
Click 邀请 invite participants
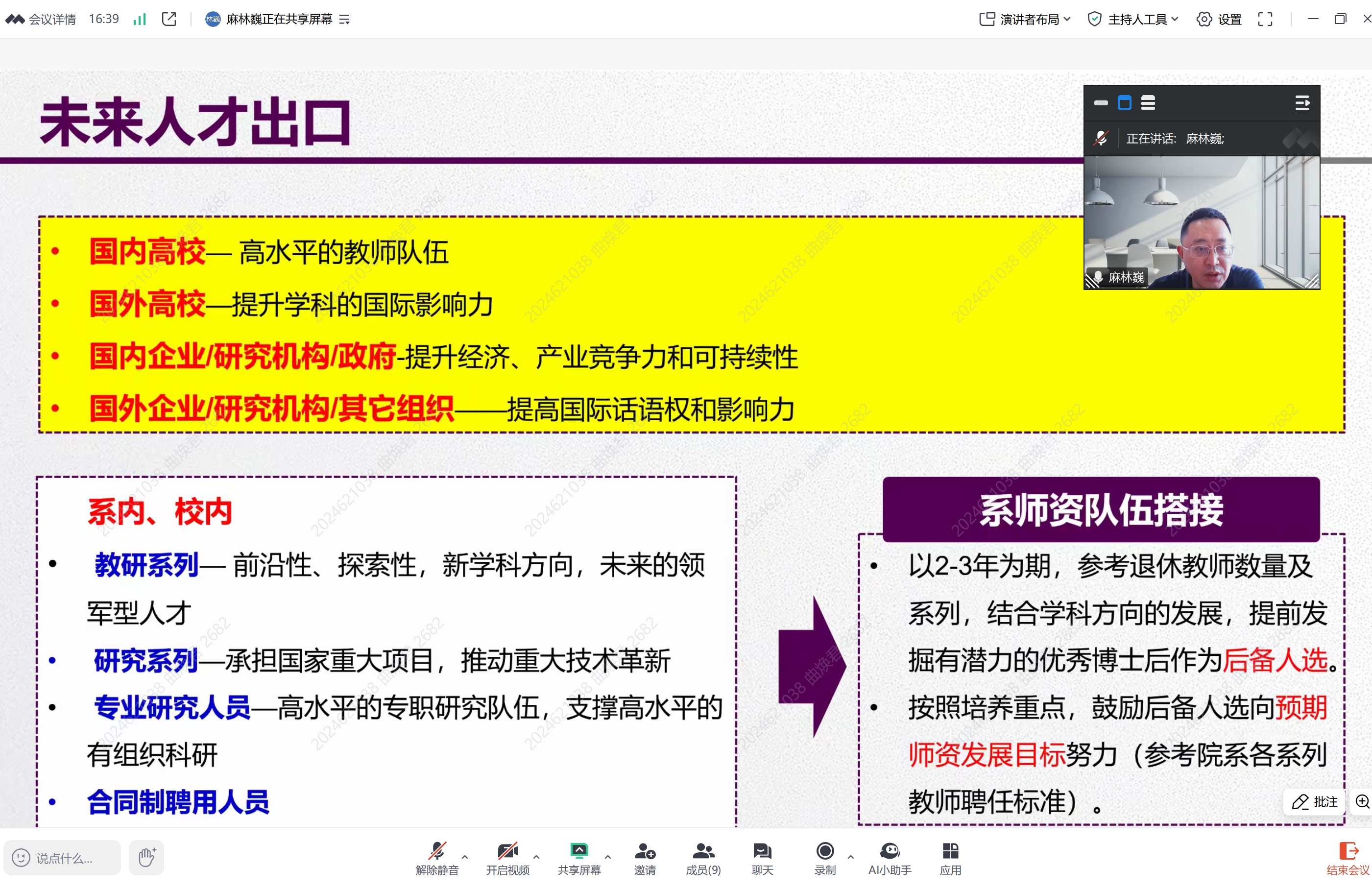point(645,858)
